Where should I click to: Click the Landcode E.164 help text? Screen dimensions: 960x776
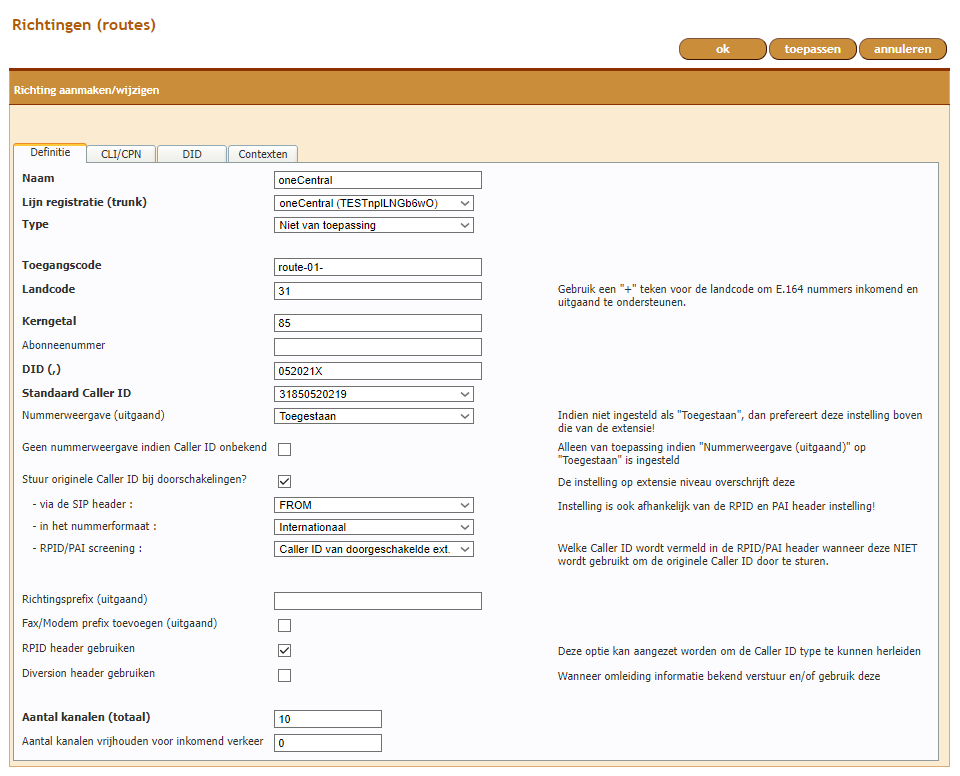(738, 296)
